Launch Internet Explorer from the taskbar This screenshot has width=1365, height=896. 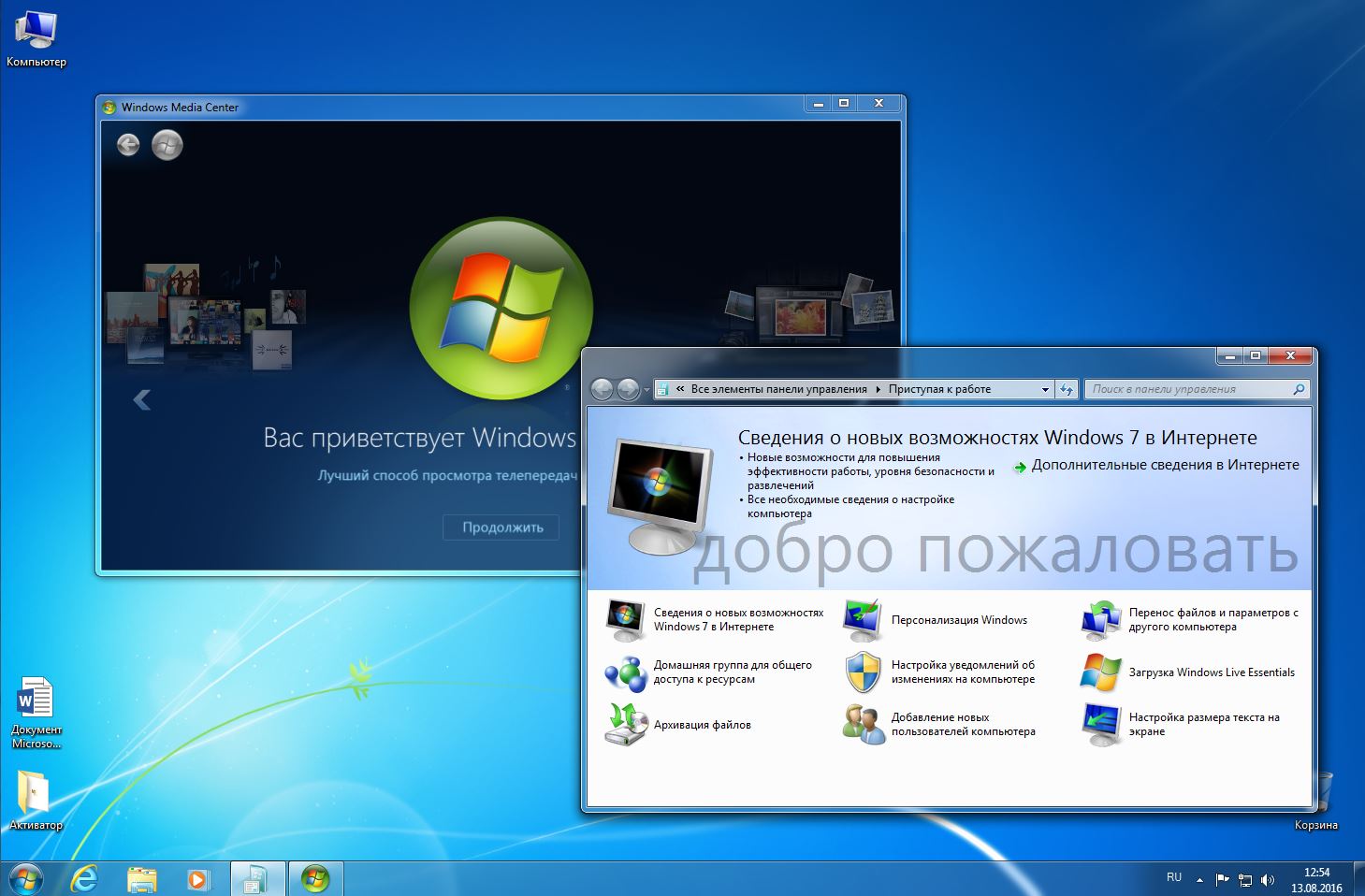[x=84, y=879]
